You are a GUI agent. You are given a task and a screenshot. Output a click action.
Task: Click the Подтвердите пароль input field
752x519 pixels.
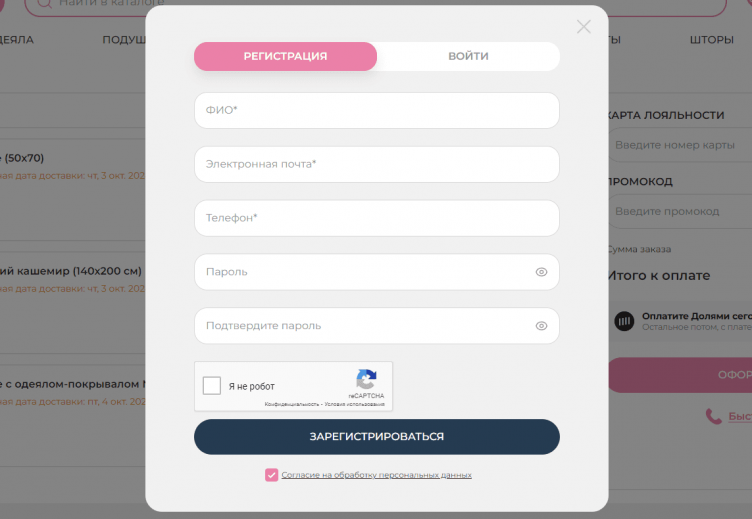pos(360,326)
